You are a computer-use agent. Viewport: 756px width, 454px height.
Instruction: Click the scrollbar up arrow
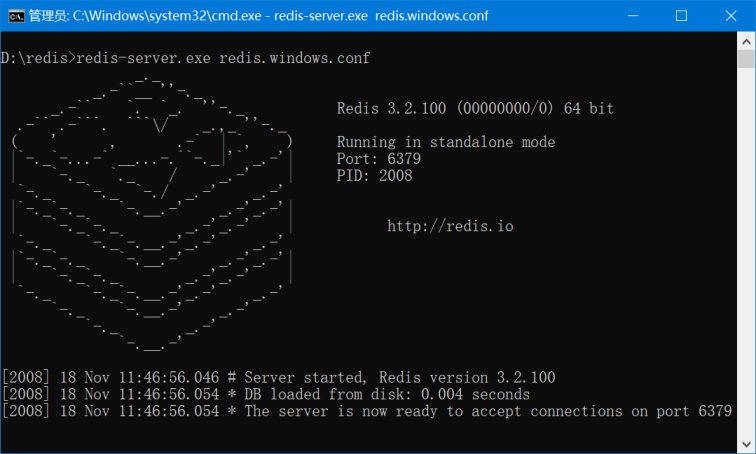pos(746,42)
